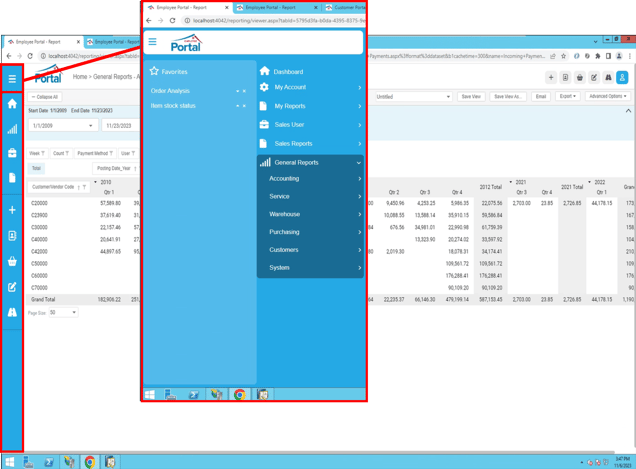Expand the Purchasing submenu
Image resolution: width=636 pixels, height=469 pixels.
[310, 232]
